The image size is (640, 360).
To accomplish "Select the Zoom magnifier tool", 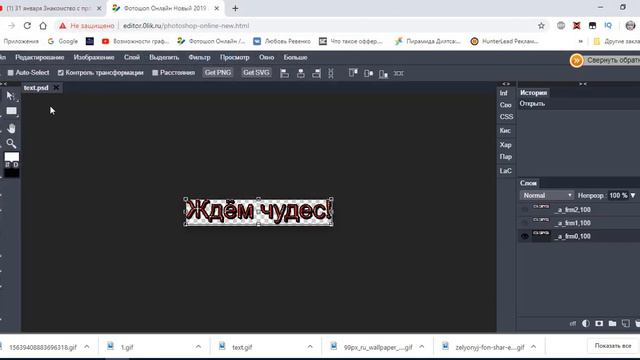I will point(11,143).
